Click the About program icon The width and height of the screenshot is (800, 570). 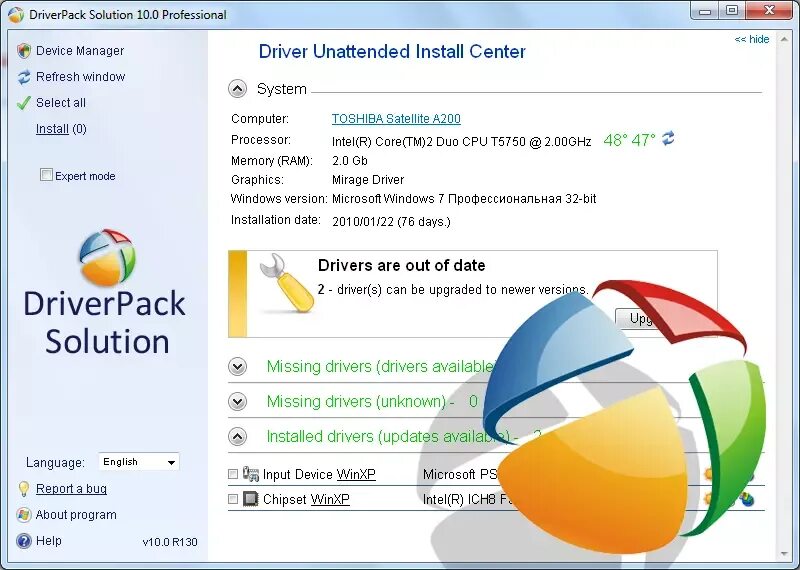pos(23,515)
